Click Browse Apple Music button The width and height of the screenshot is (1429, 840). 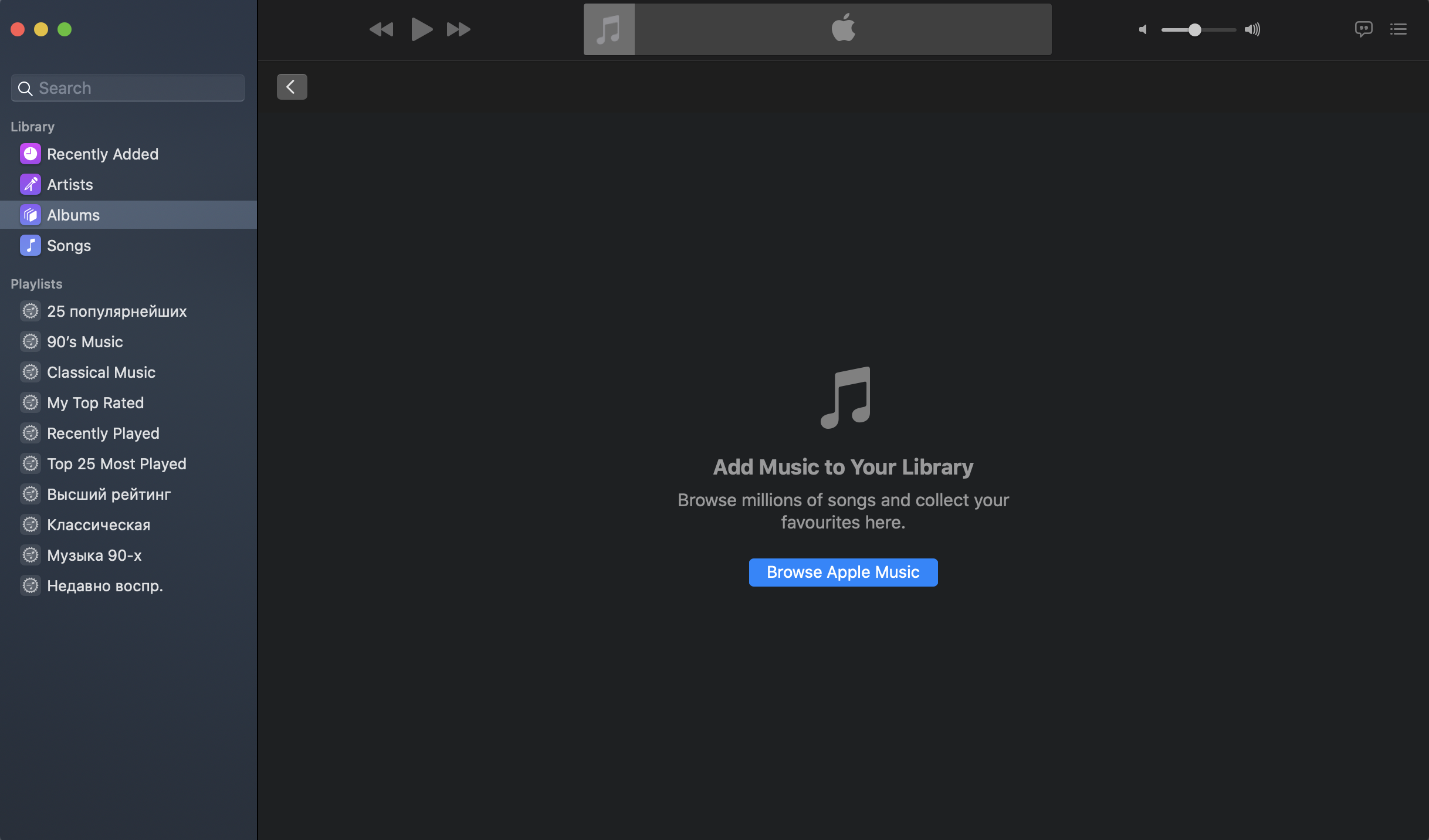point(843,572)
